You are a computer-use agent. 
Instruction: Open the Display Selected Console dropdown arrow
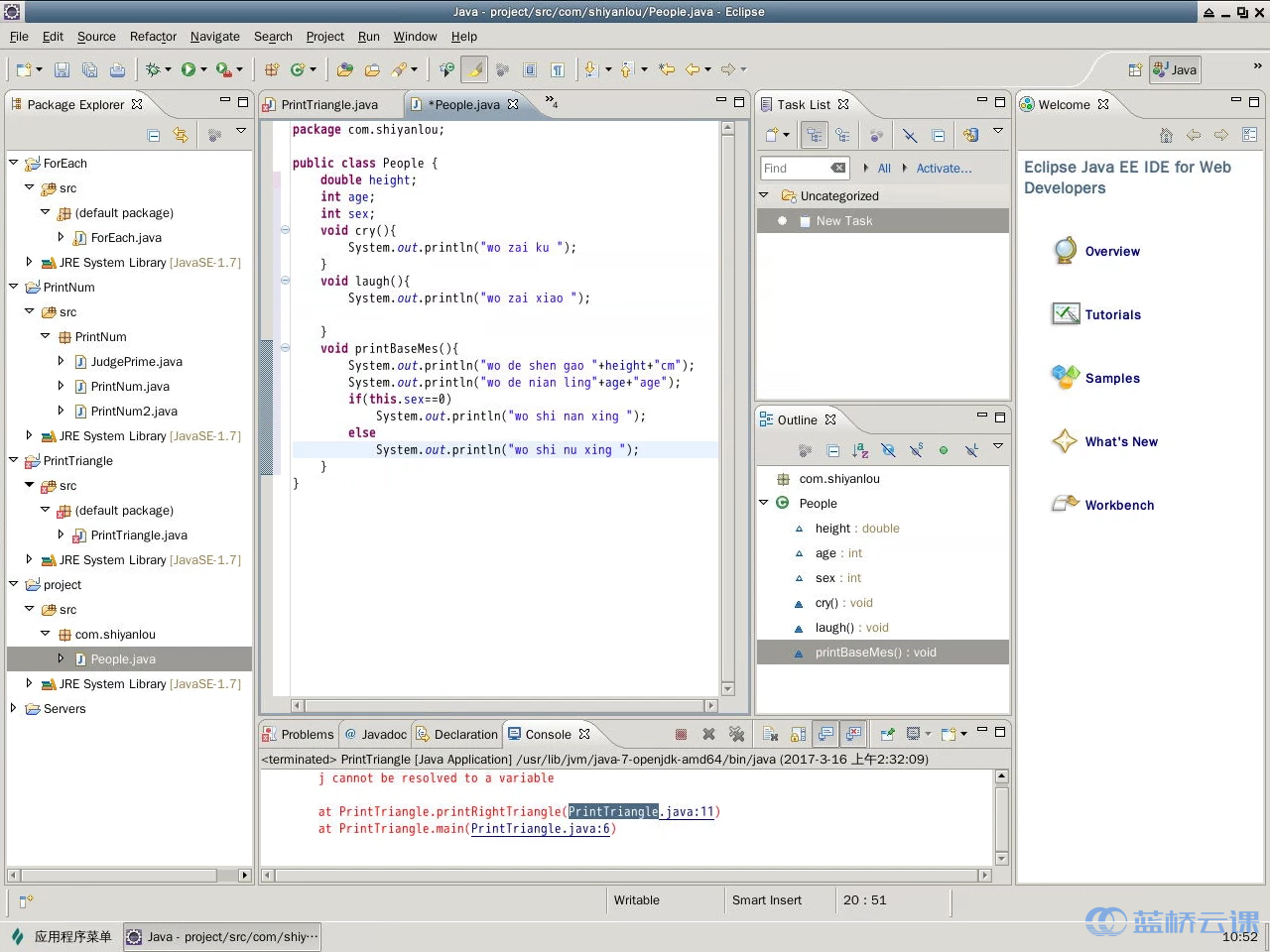pos(928,734)
